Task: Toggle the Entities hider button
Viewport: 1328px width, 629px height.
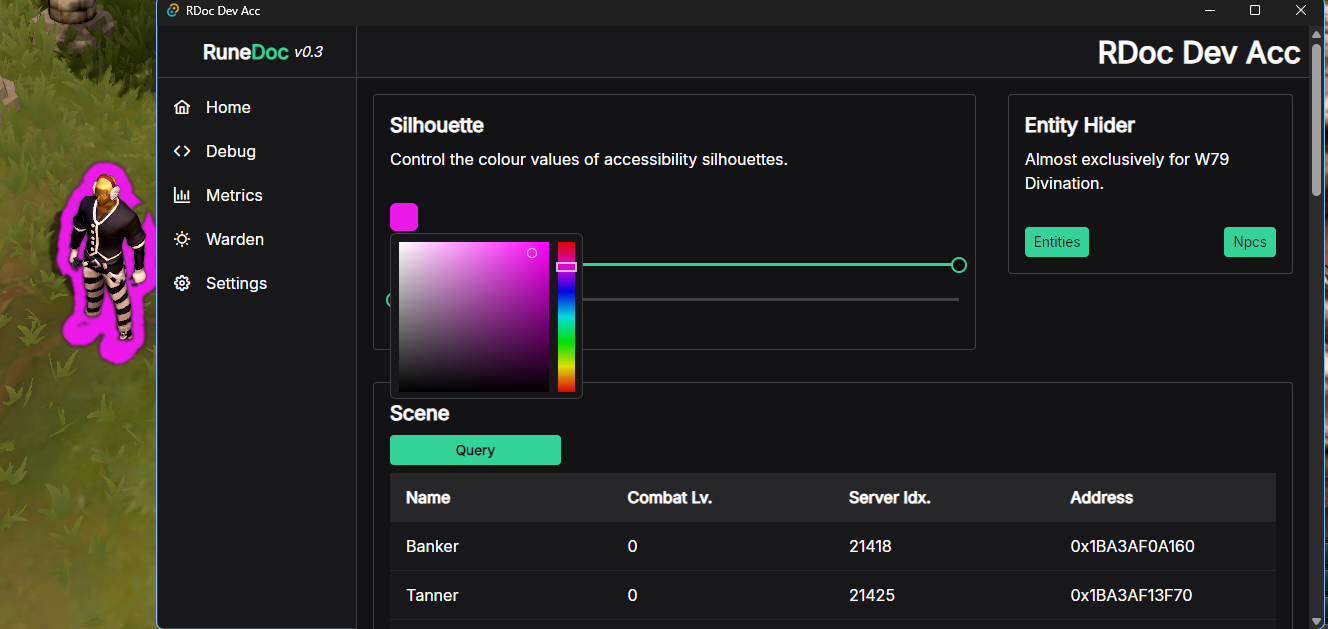Action: coord(1056,242)
